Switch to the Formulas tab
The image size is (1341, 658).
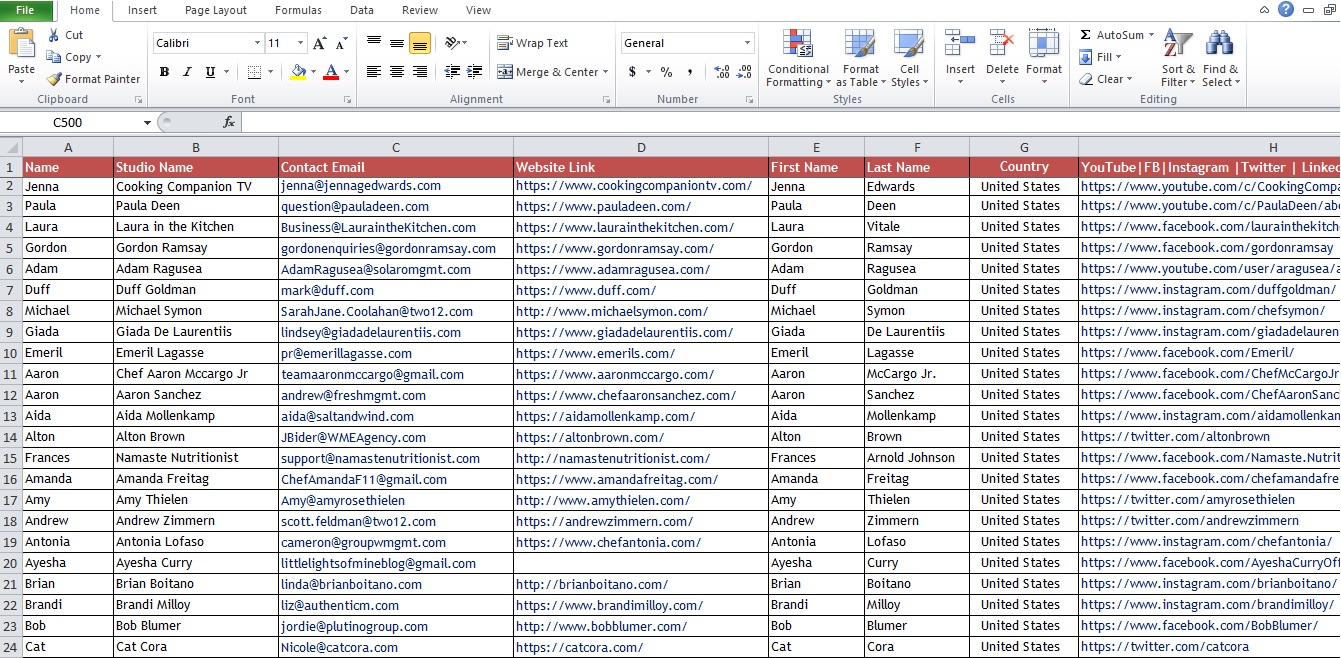point(299,10)
